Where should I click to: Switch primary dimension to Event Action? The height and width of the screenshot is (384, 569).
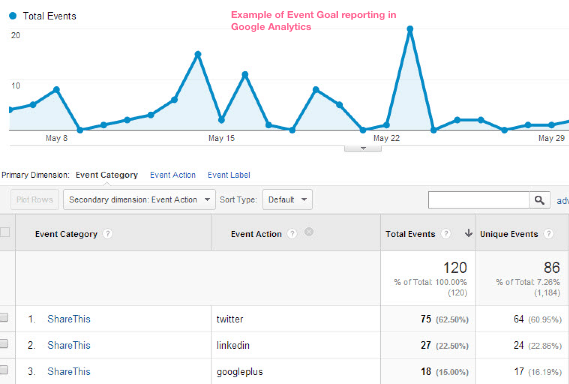coord(173,175)
